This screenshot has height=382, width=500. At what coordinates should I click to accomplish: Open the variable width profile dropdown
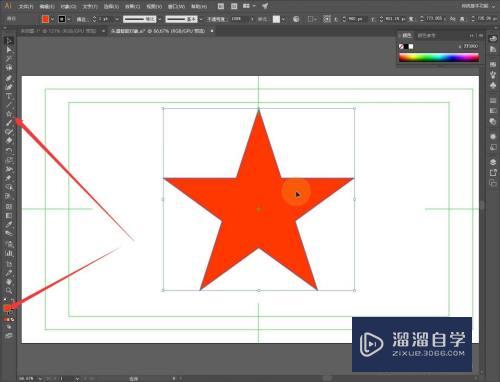click(x=159, y=19)
